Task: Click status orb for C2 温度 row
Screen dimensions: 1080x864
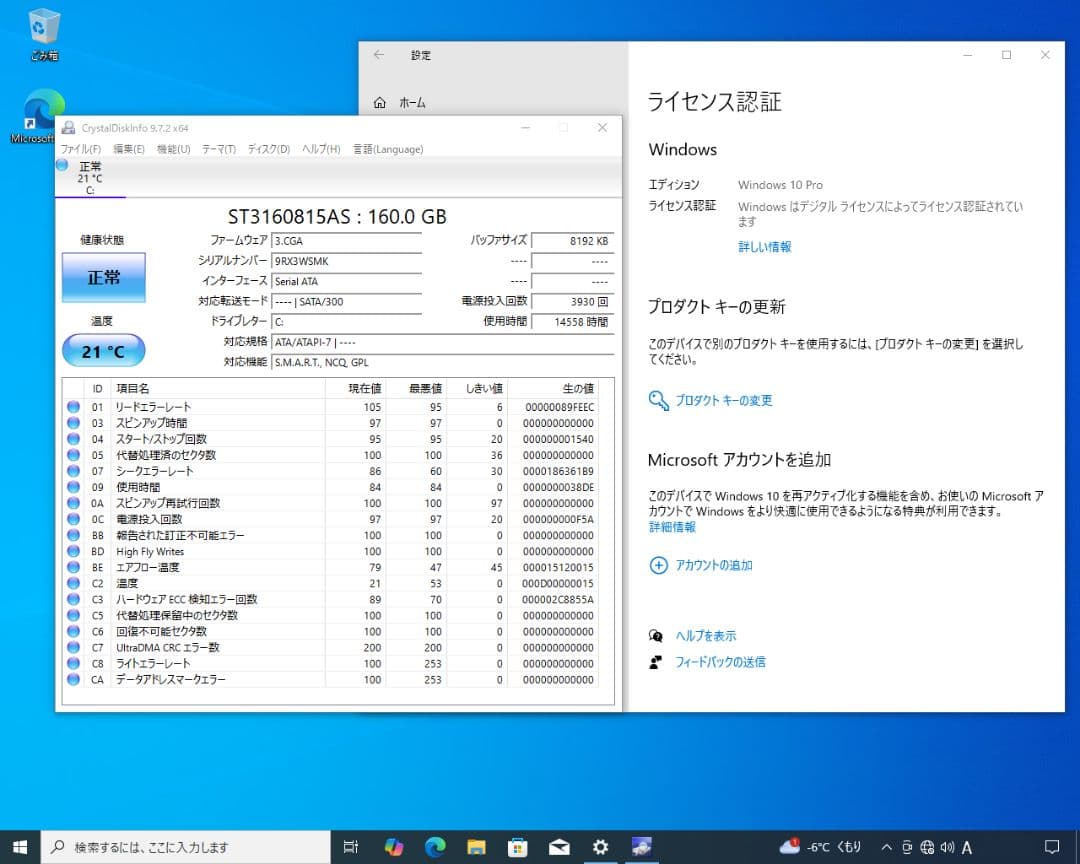Action: click(x=73, y=583)
